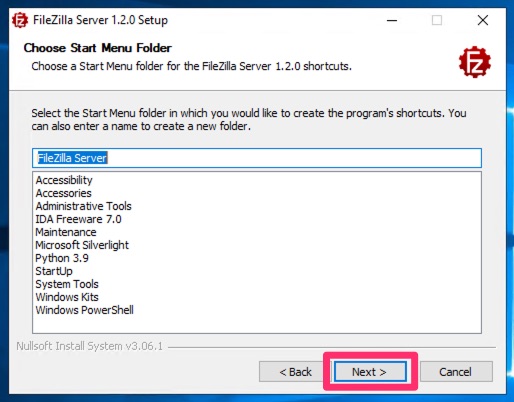Pick System Tools from the list
The width and height of the screenshot is (514, 402).
[67, 284]
